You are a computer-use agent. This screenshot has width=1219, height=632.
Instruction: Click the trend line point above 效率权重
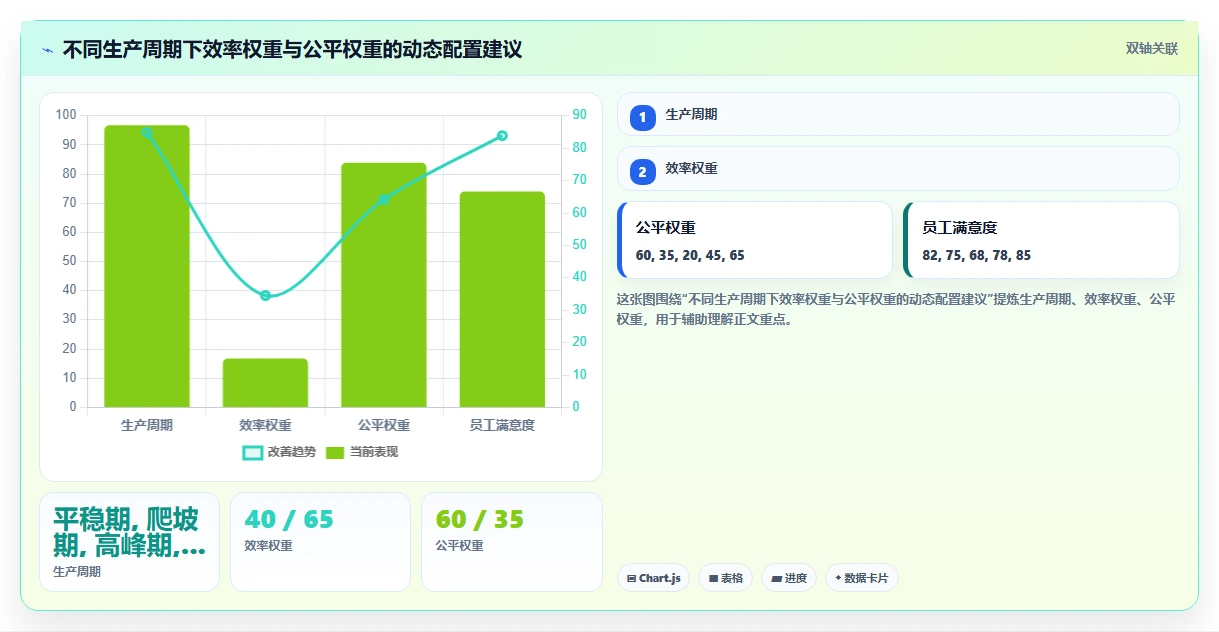tap(265, 296)
